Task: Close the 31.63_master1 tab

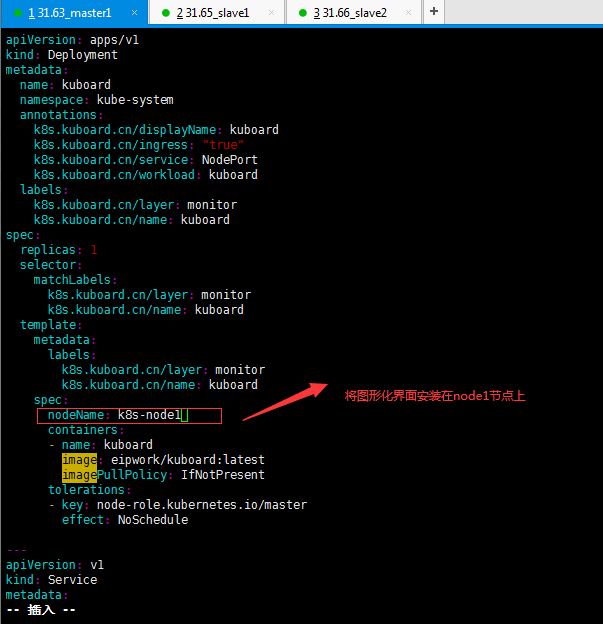Action: [x=135, y=13]
